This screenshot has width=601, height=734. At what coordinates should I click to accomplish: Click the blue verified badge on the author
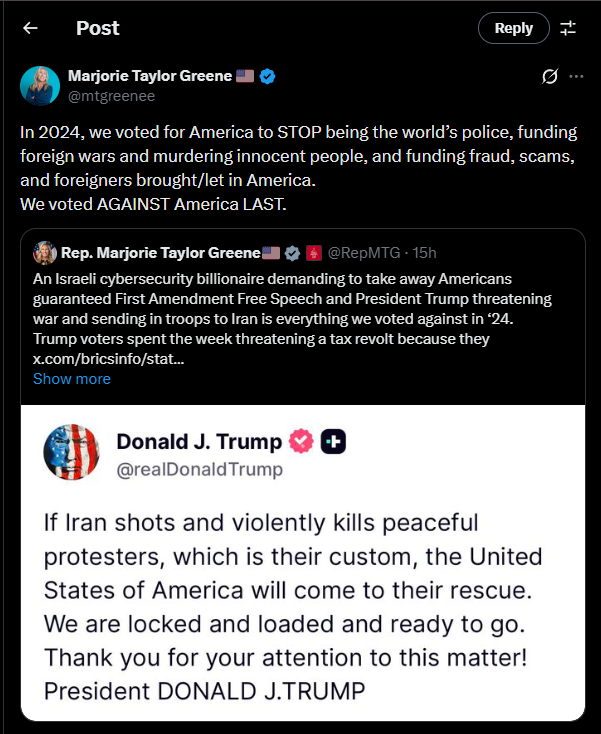pyautogui.click(x=268, y=76)
